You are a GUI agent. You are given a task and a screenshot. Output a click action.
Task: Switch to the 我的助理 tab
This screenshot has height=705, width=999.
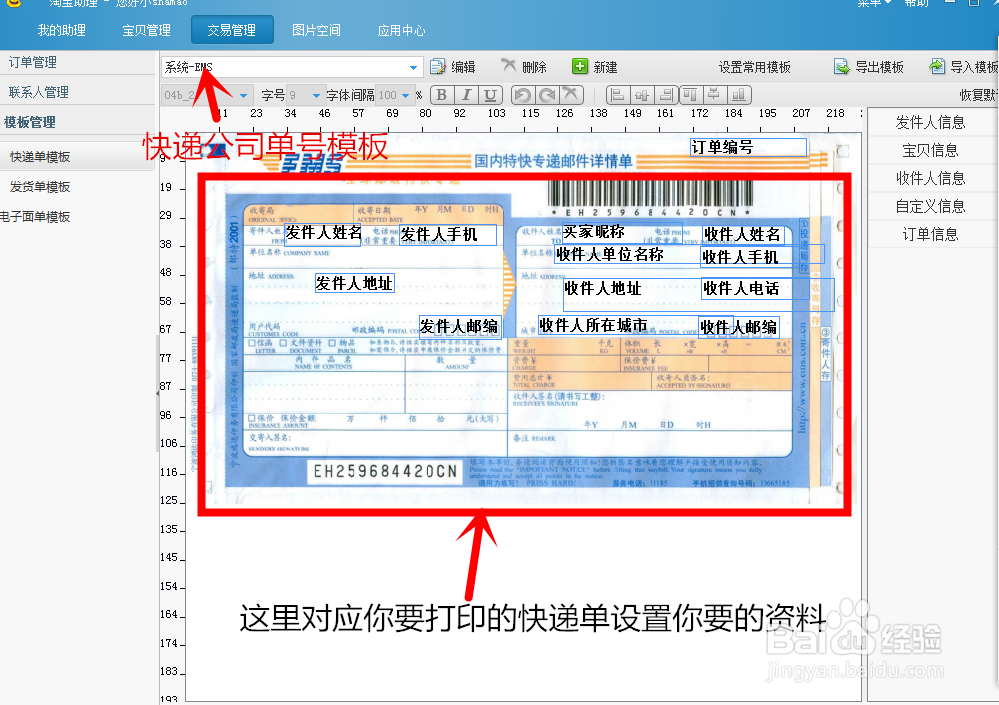(x=61, y=30)
